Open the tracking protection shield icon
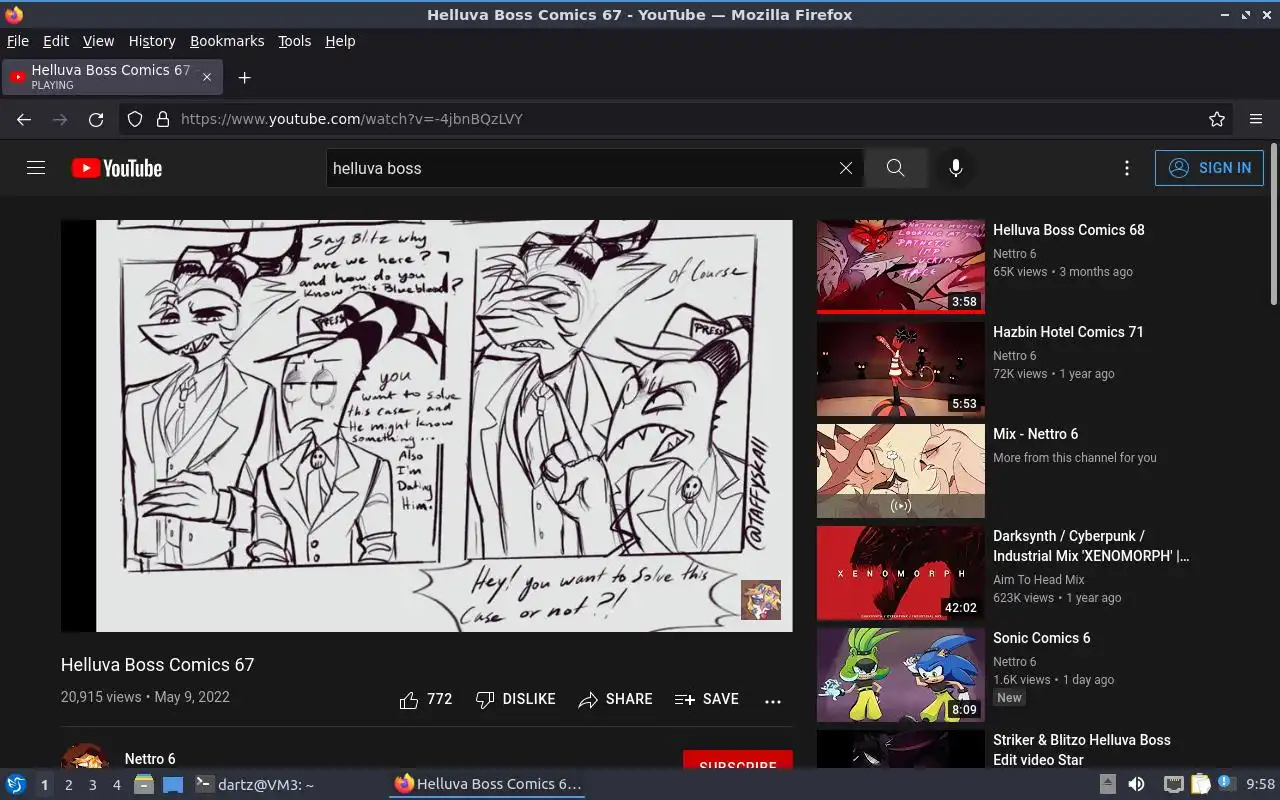 coord(135,119)
